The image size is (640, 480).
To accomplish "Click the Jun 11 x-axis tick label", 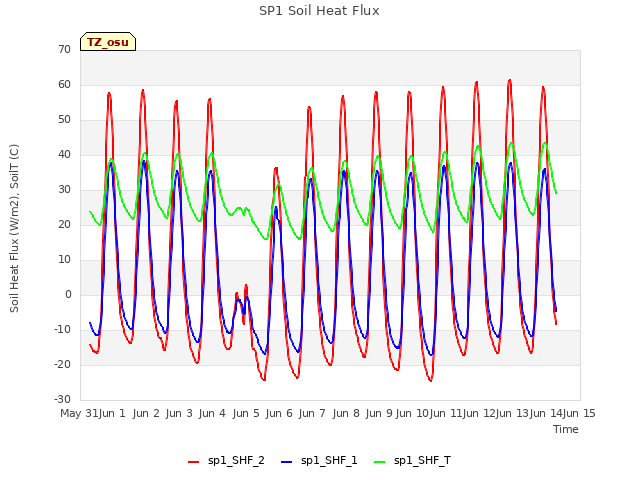I will tap(445, 413).
